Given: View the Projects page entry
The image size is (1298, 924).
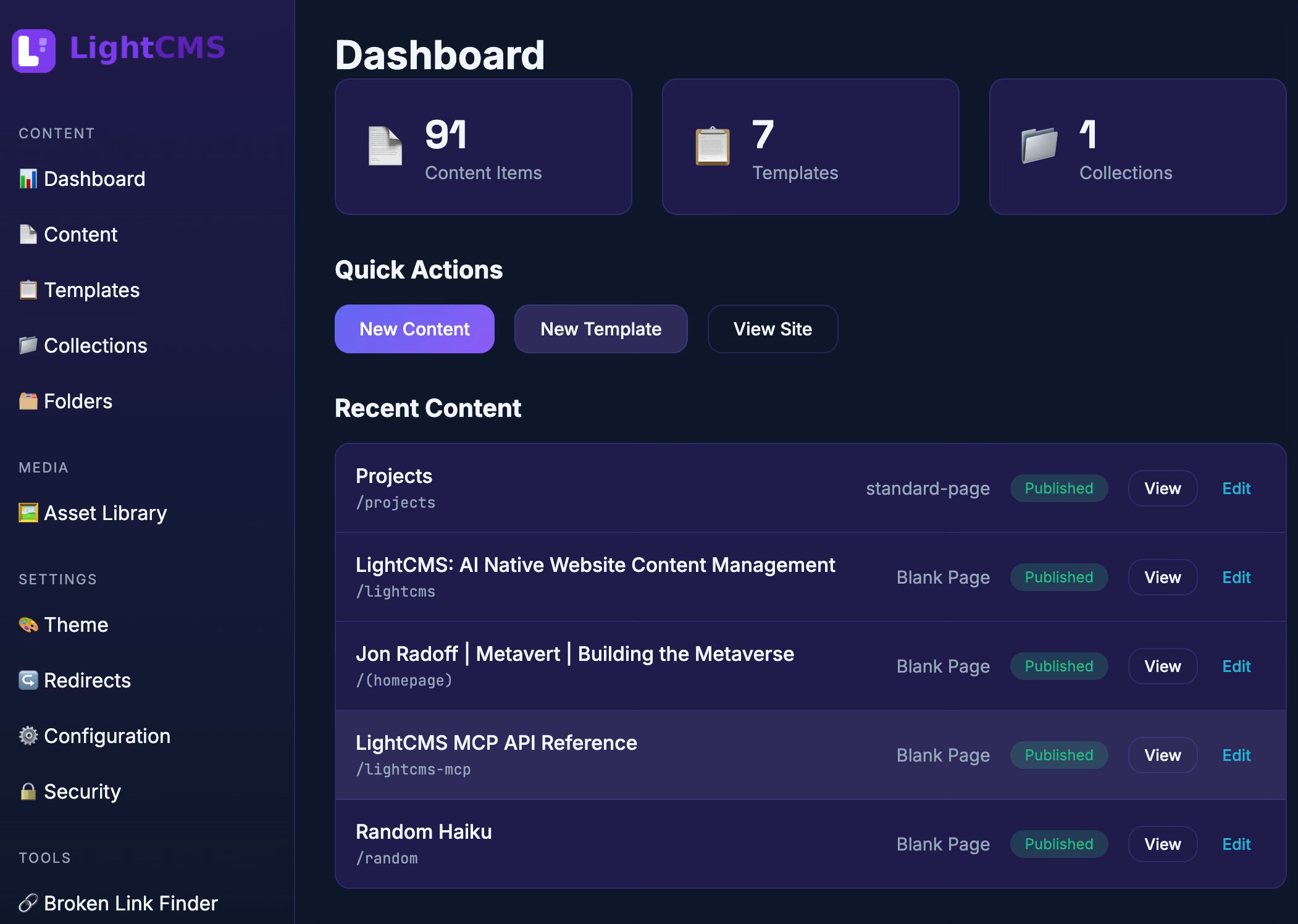Looking at the screenshot, I should click(1162, 489).
